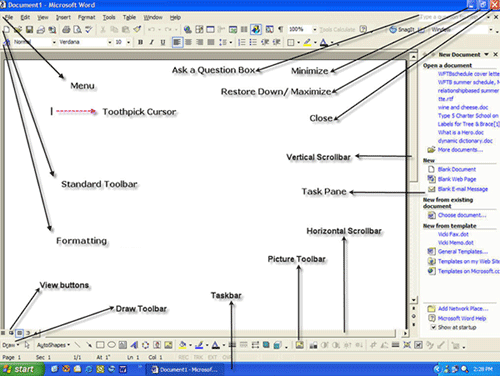This screenshot has height=376, width=500.
Task: Click the Font Color button on Formatting toolbar
Action: point(323,42)
